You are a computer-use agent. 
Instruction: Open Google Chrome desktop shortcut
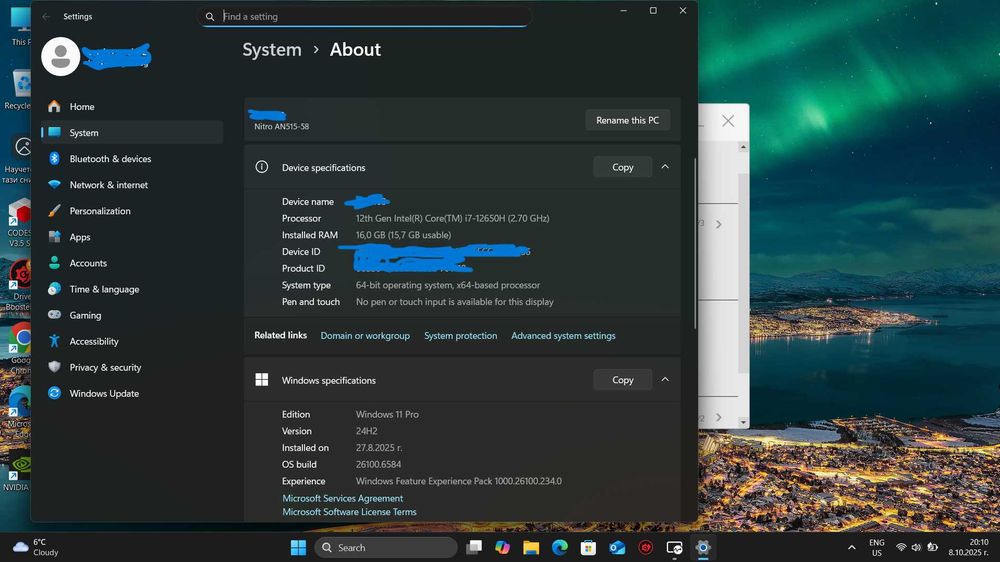point(20,348)
